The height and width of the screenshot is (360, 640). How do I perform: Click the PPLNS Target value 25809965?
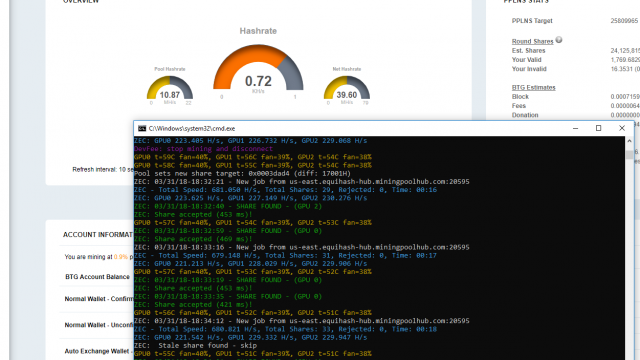pos(624,21)
